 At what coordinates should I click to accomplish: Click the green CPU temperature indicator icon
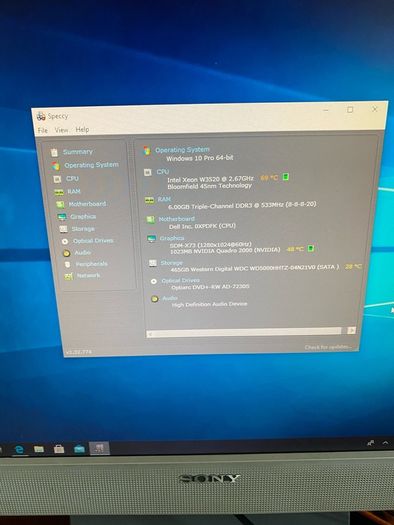[286, 177]
